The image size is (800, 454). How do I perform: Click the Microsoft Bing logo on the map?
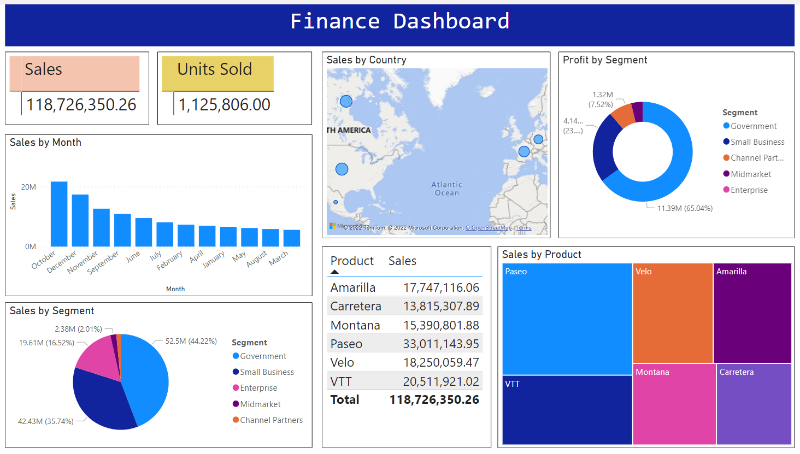click(334, 227)
